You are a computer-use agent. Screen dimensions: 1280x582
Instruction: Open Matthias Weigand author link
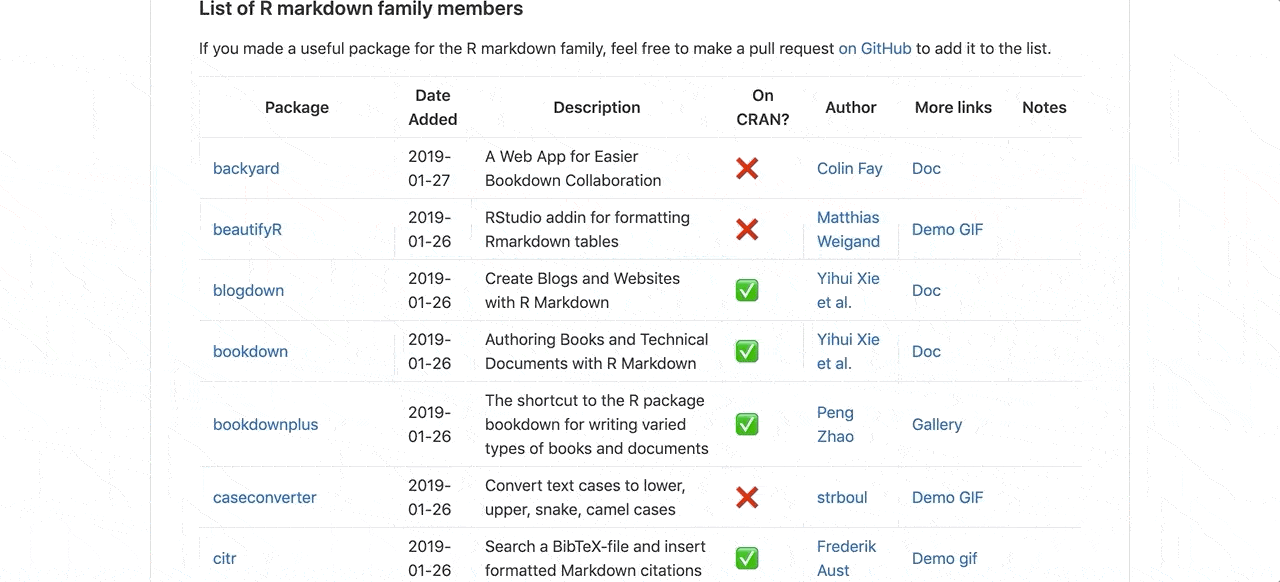pyautogui.click(x=848, y=230)
